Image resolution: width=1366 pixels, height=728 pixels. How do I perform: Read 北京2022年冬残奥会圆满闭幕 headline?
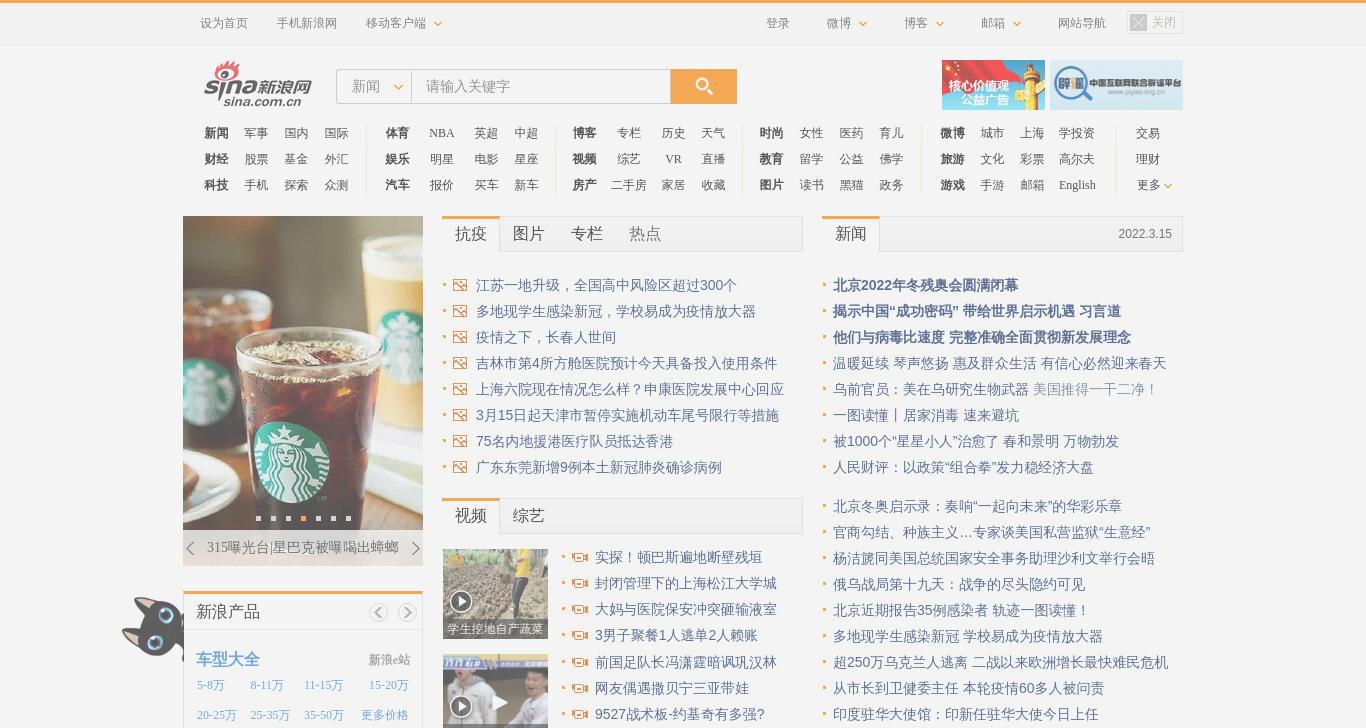925,285
